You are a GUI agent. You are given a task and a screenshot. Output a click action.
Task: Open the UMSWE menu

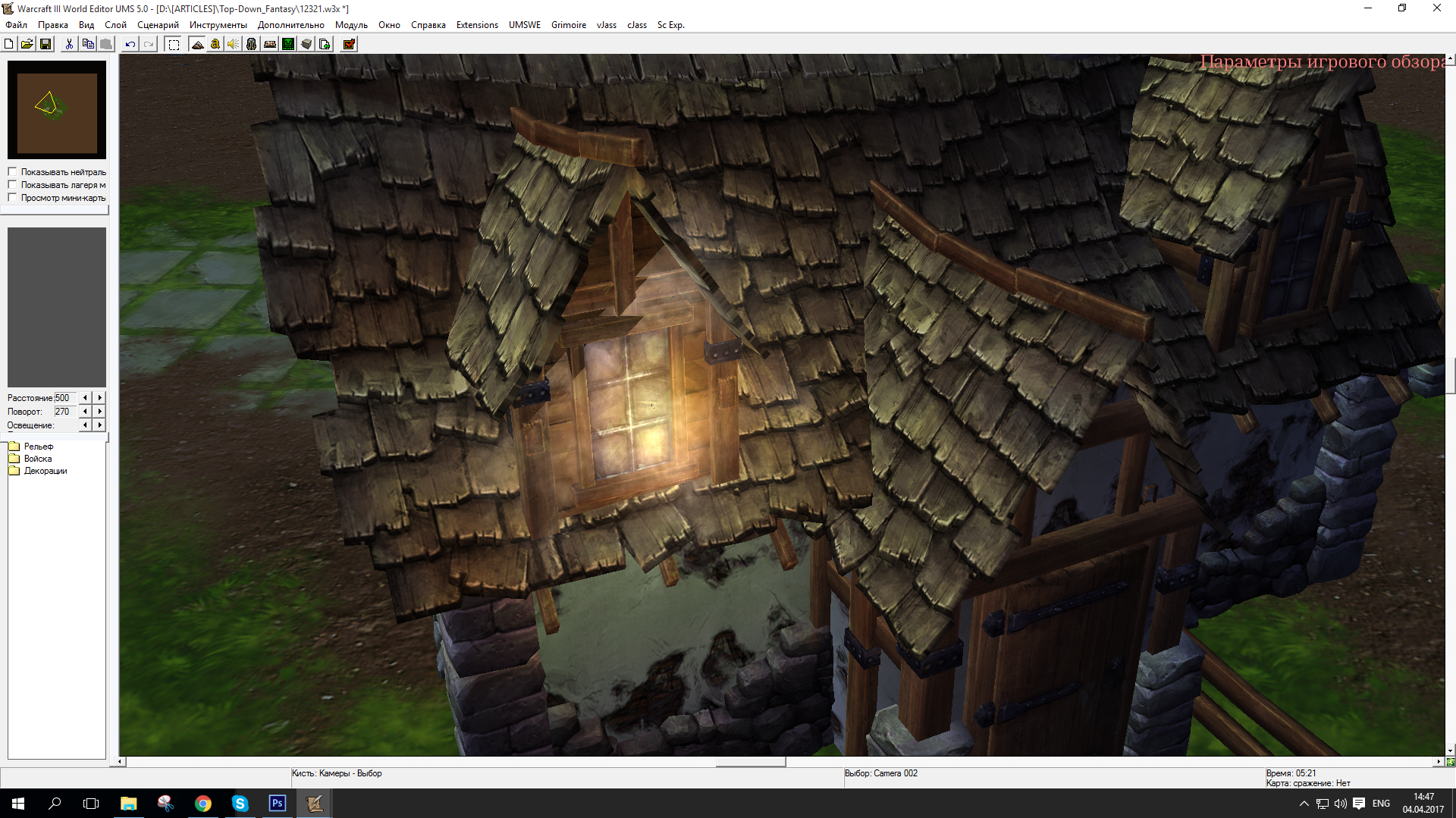point(525,25)
